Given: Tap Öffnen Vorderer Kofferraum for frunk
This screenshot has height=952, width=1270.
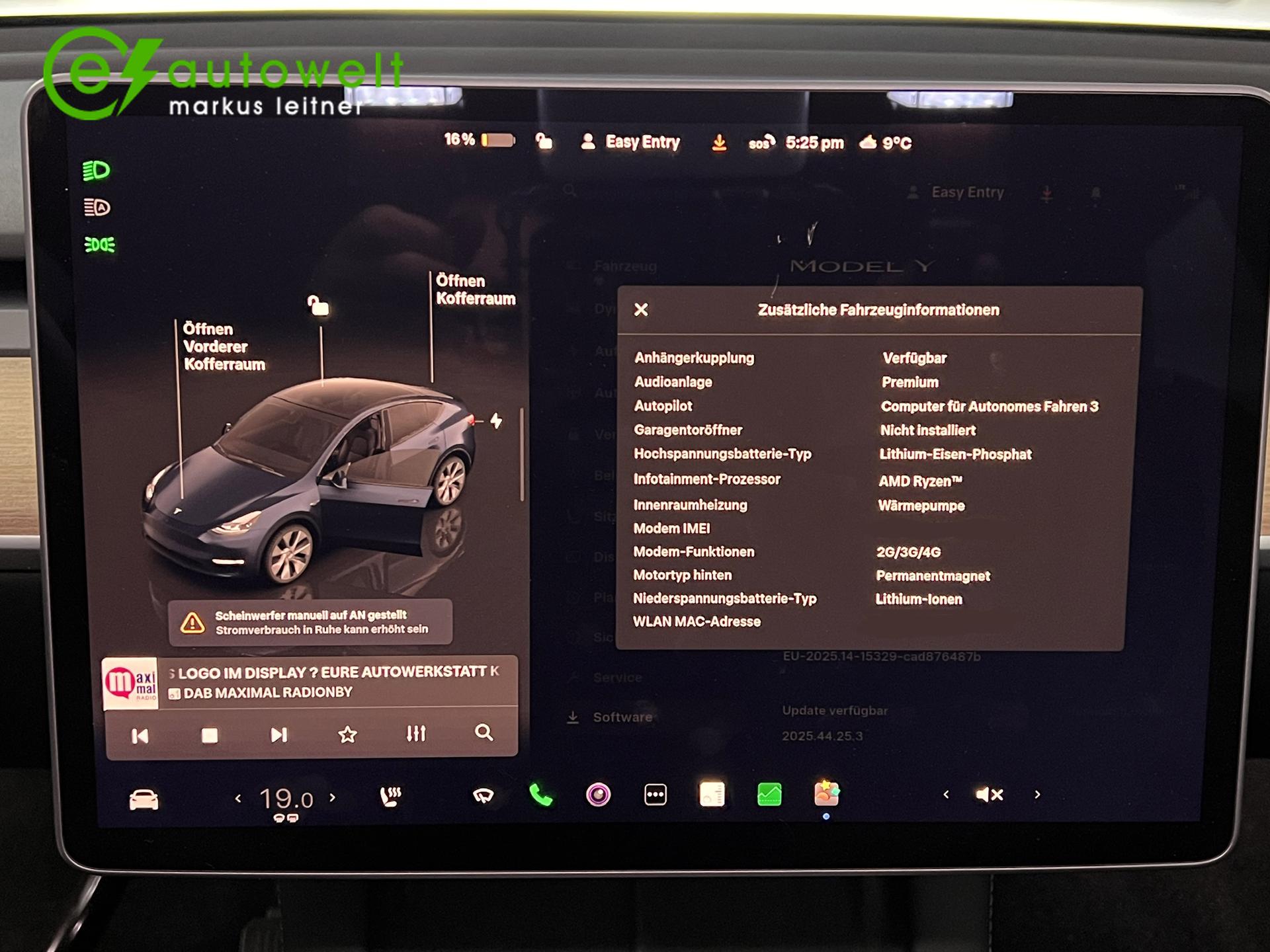Looking at the screenshot, I should [x=224, y=346].
